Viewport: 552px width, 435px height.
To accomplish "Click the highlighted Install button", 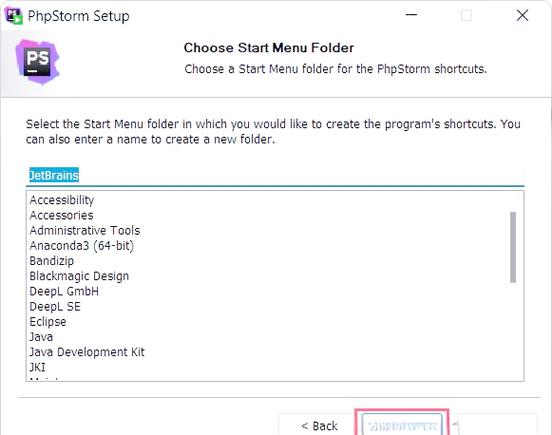I will click(402, 424).
